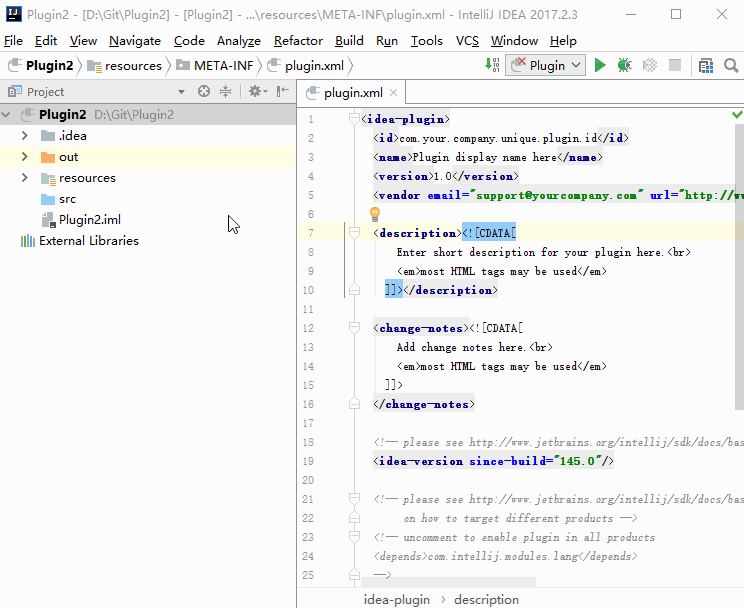Close the plugin.xml editor tab
Screen dimensions: 744x608
click(x=393, y=93)
